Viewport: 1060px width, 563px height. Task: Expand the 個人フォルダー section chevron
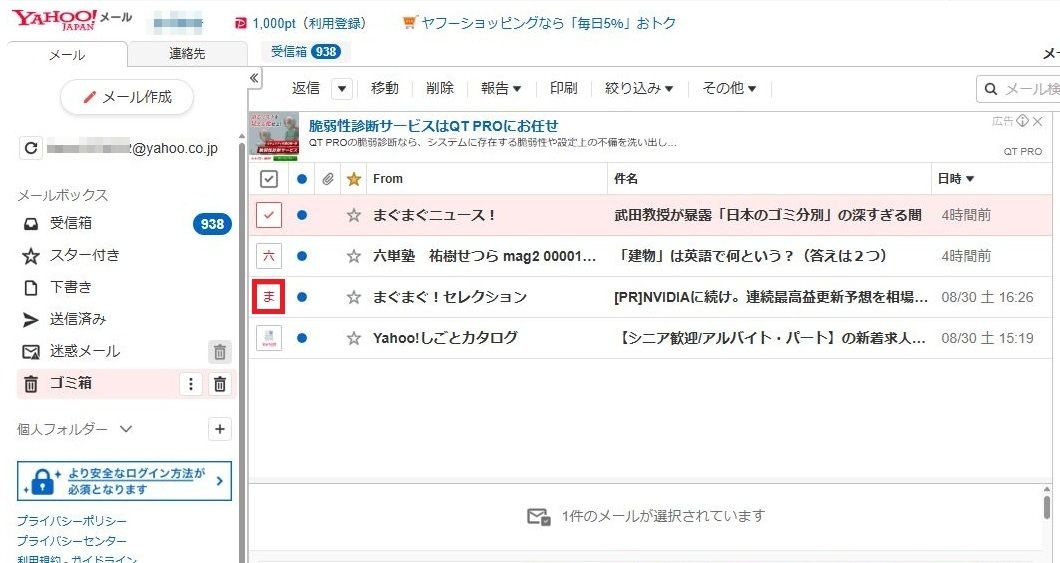(125, 429)
